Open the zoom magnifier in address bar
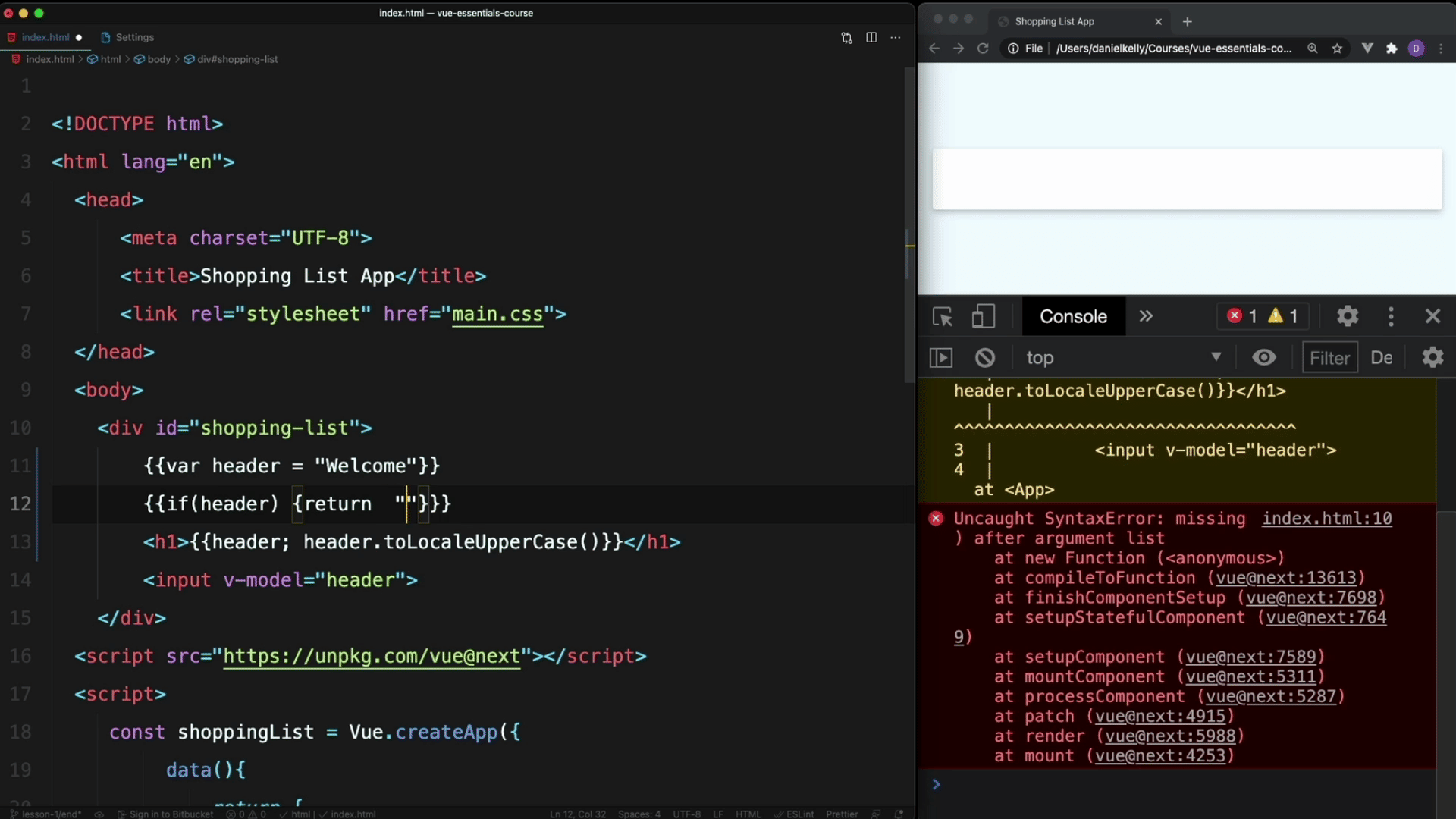Screen dimensions: 1456x819 click(x=1312, y=49)
